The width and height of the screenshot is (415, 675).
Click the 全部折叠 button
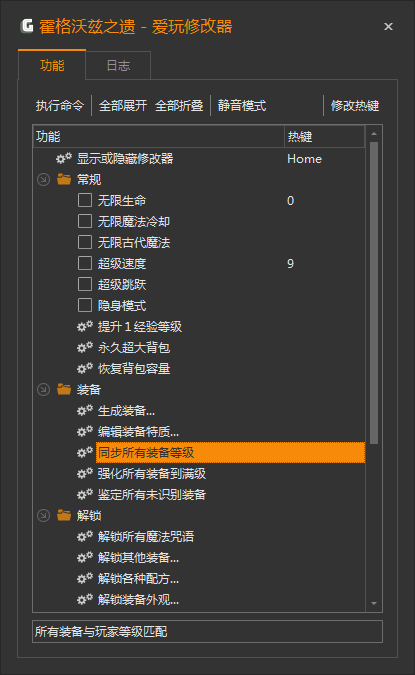coord(179,105)
